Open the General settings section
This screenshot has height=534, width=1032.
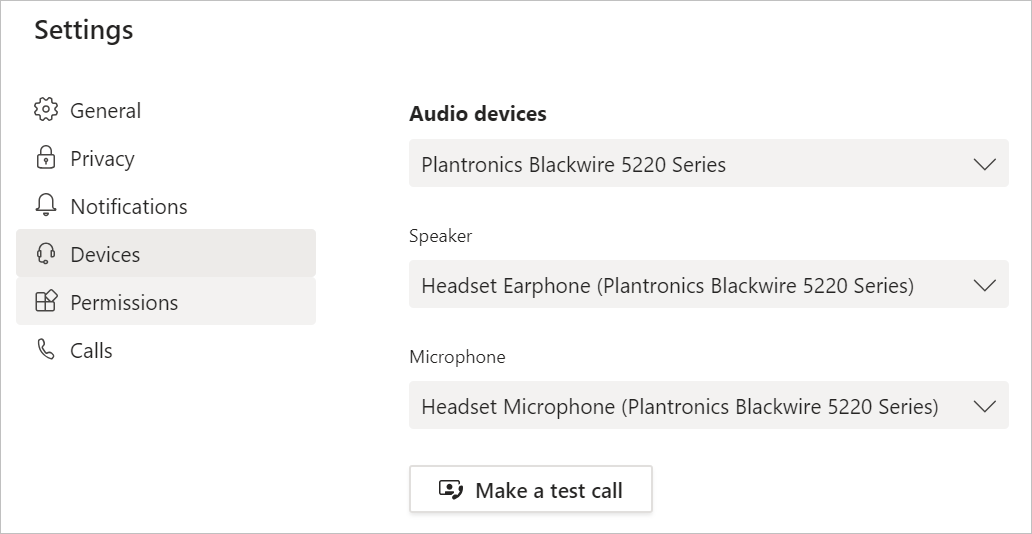point(166,110)
